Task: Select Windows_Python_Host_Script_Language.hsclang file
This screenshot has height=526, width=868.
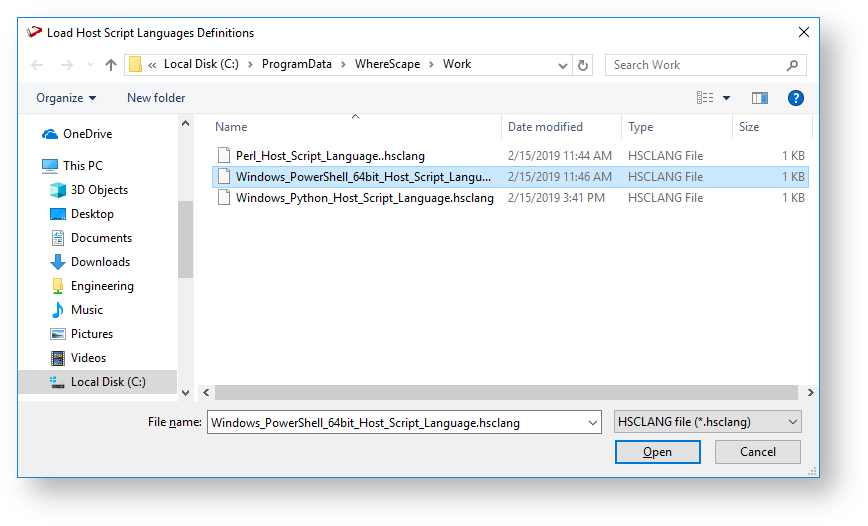Action: (510, 198)
